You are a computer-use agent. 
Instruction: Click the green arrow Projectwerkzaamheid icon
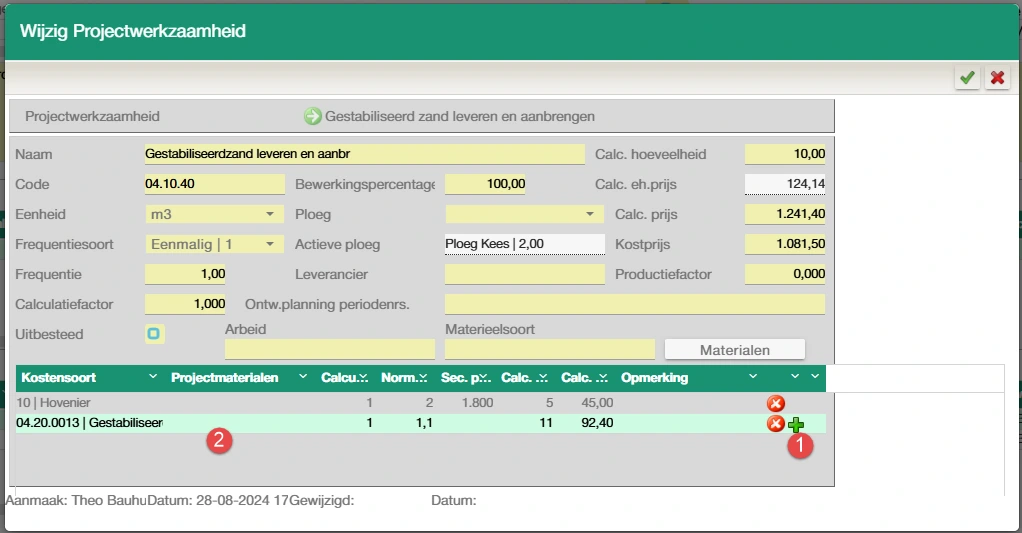313,116
